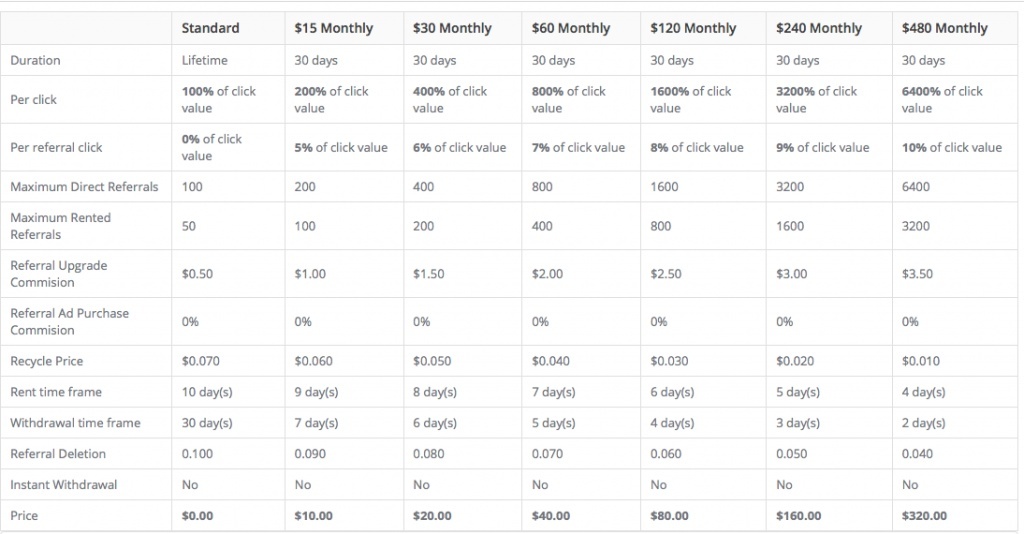The height and width of the screenshot is (534, 1024).
Task: Click the 6400% of click value cell
Action: (943, 99)
